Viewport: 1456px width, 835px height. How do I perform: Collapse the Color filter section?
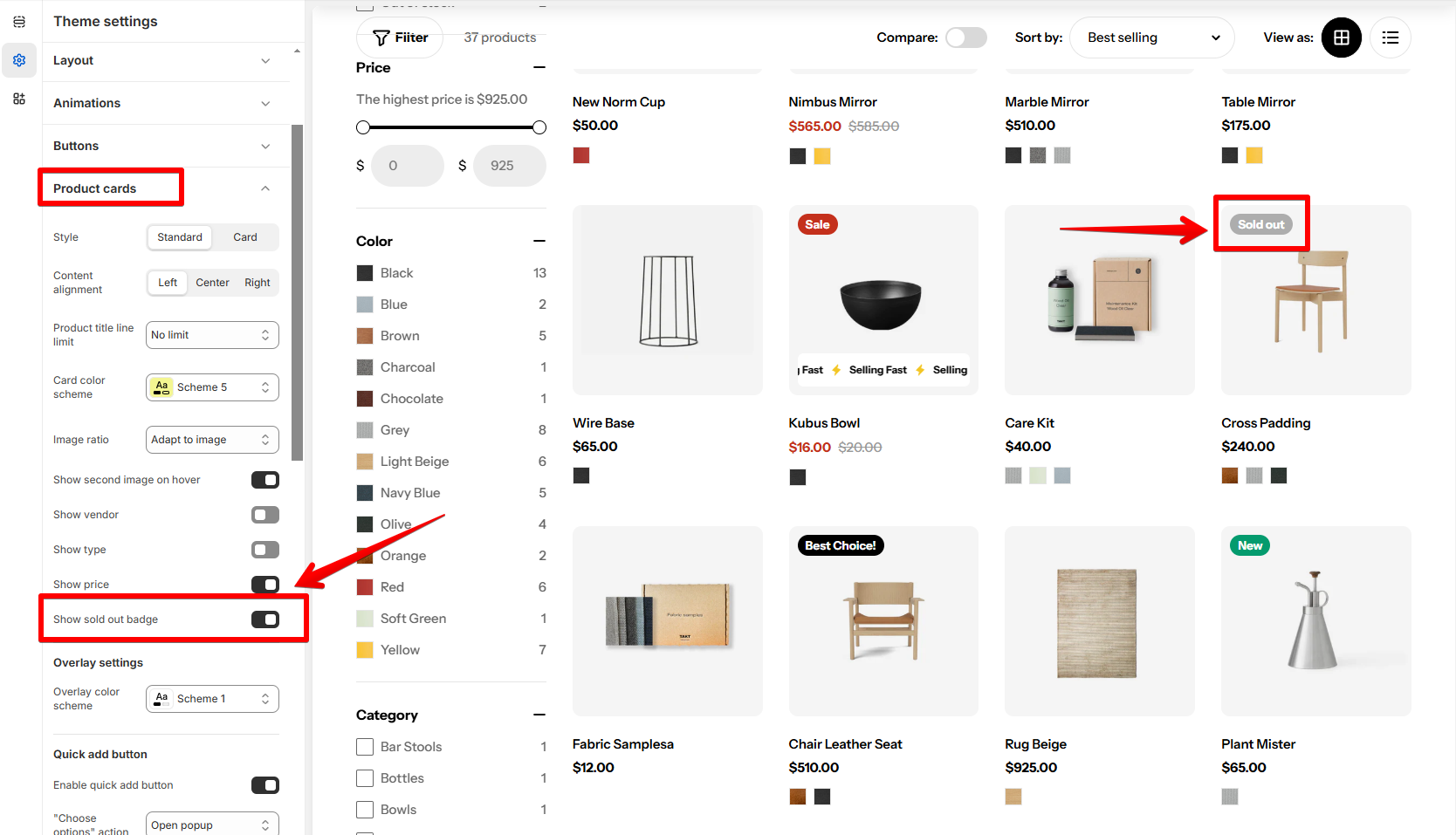click(x=539, y=241)
